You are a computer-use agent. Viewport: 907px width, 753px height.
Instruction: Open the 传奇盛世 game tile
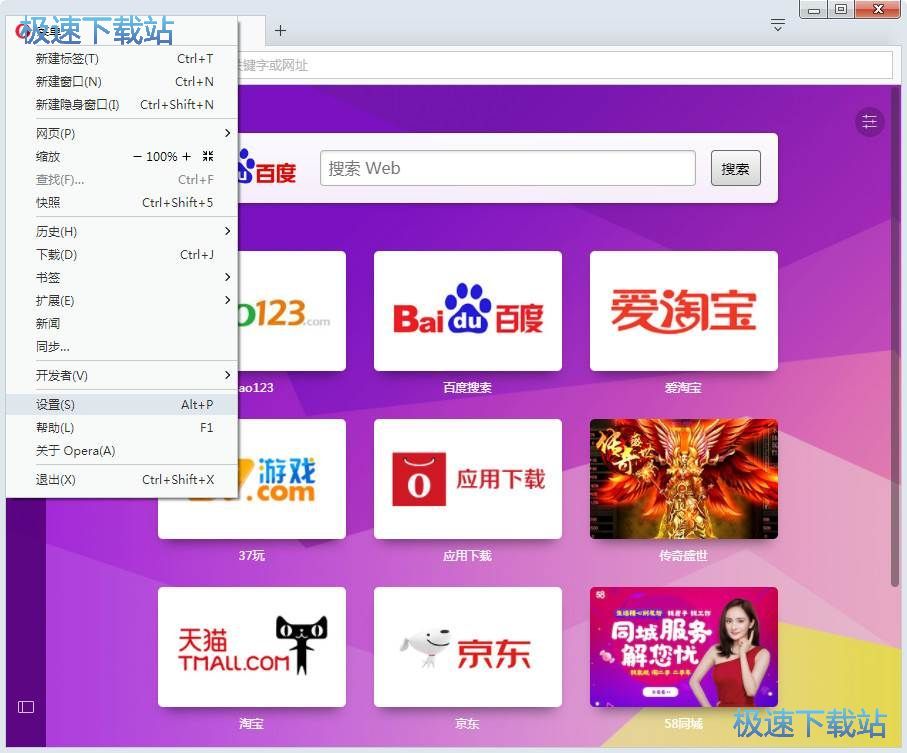click(684, 479)
